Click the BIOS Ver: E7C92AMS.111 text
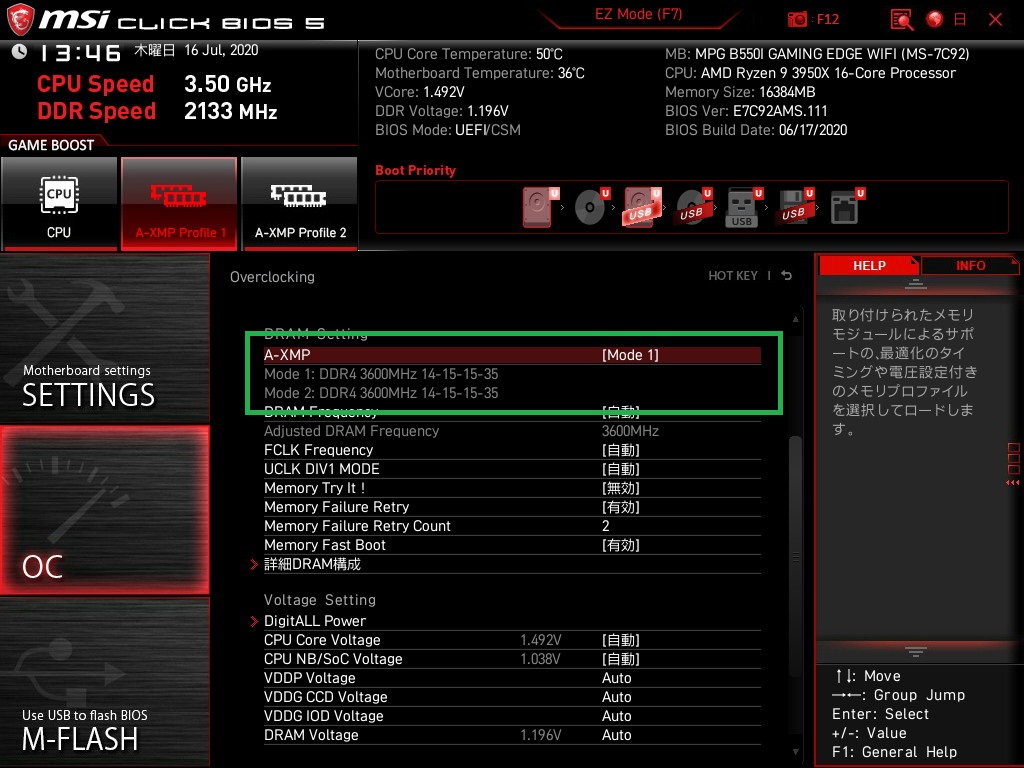1024x768 pixels. point(746,111)
